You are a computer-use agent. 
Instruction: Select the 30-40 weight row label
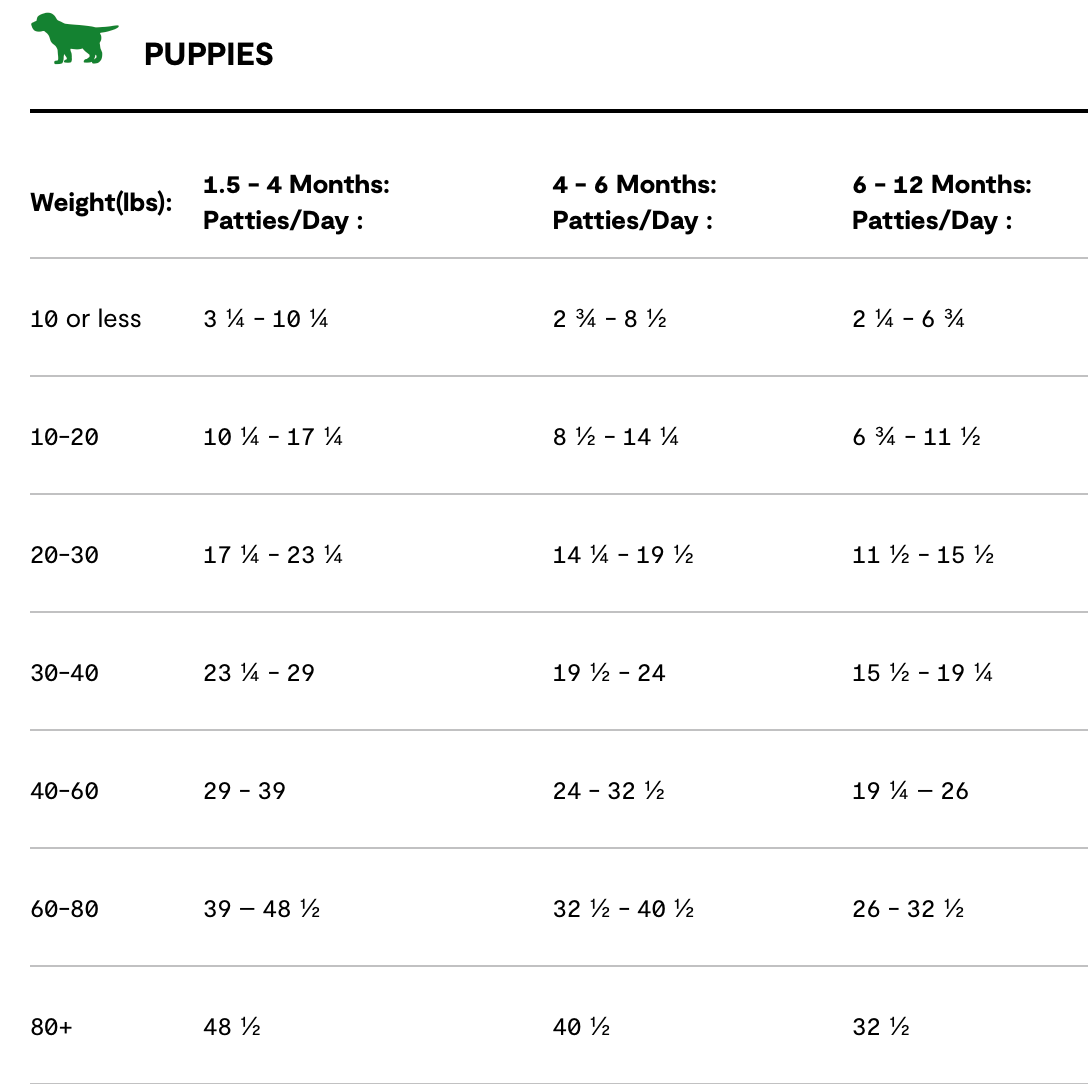tap(65, 673)
